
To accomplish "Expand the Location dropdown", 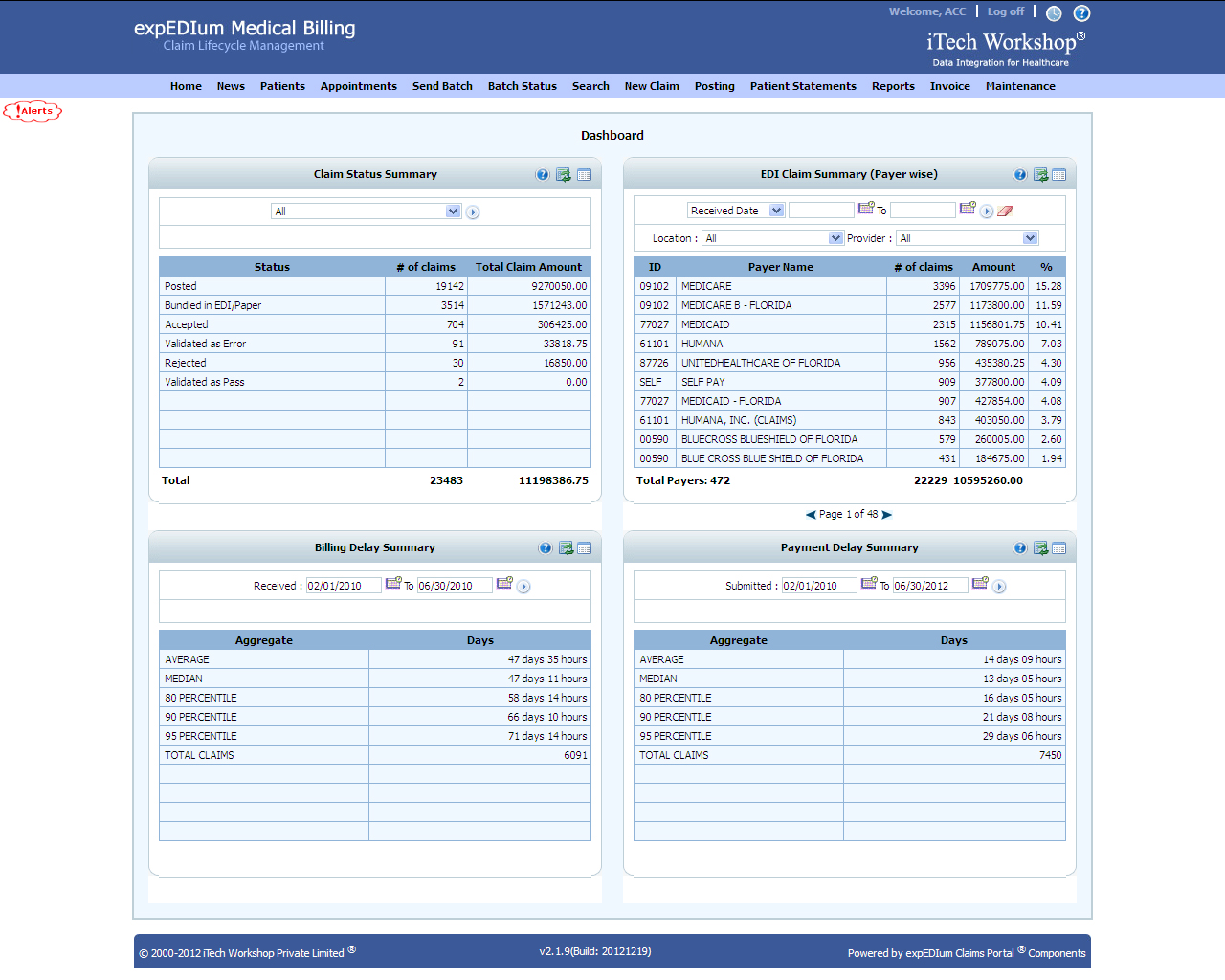I will pyautogui.click(x=772, y=238).
